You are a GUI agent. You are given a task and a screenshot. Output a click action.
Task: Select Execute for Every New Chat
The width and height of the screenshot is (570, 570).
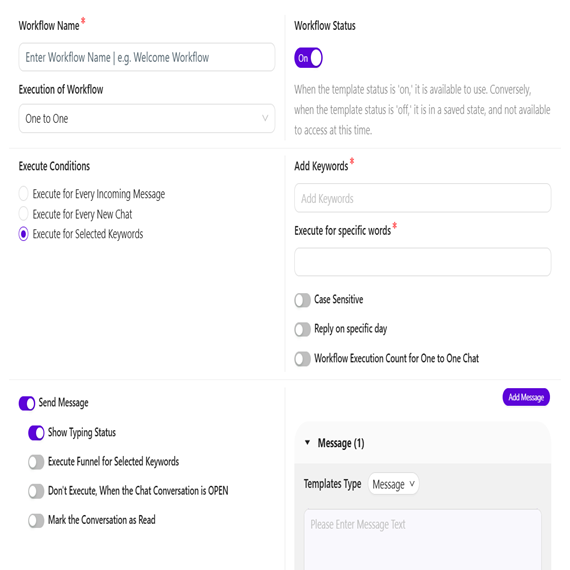[x=23, y=214]
